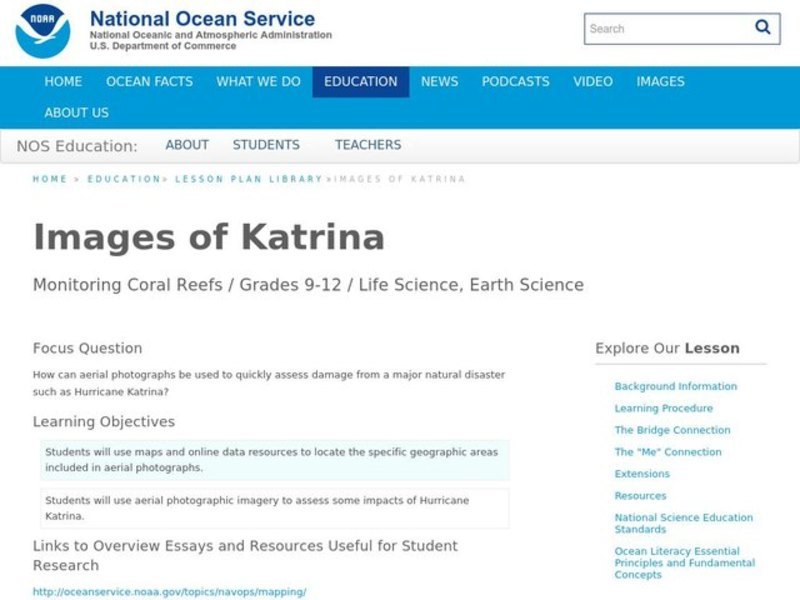Open the WHAT WE DO section
The height and width of the screenshot is (600, 800).
(x=257, y=82)
